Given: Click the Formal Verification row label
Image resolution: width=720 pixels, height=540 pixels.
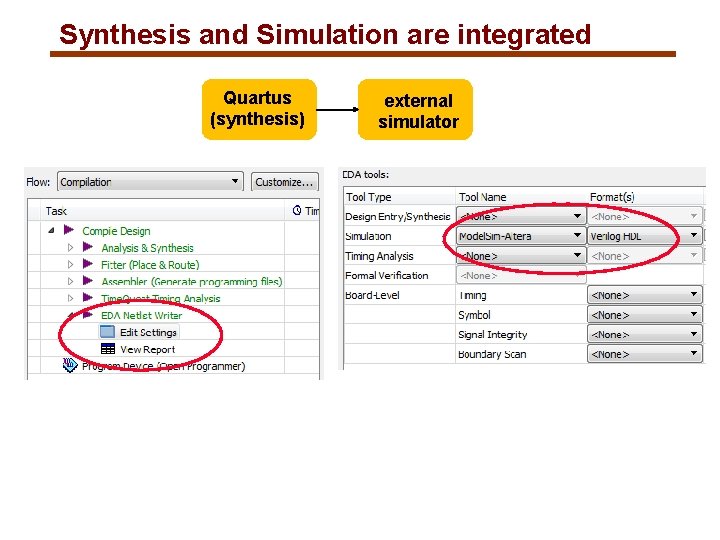Looking at the screenshot, I should [x=387, y=276].
